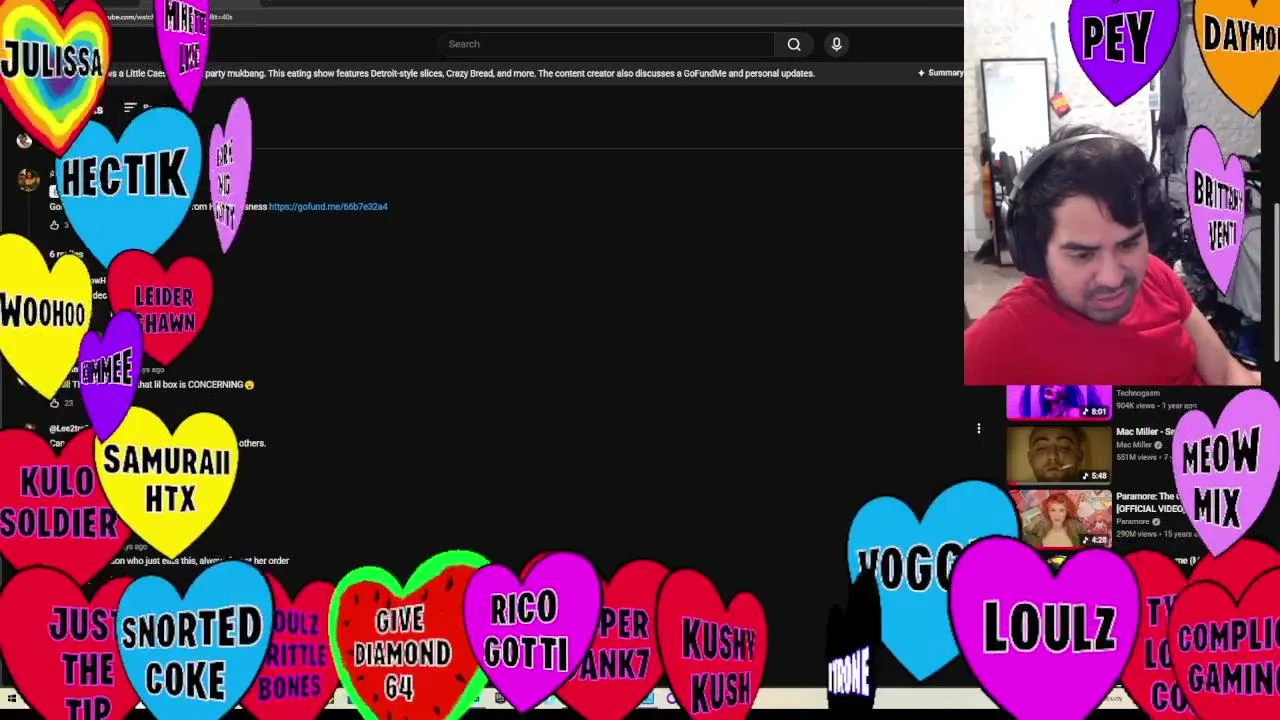Click the YouTube search input field
This screenshot has width=1280, height=720.
(605, 44)
